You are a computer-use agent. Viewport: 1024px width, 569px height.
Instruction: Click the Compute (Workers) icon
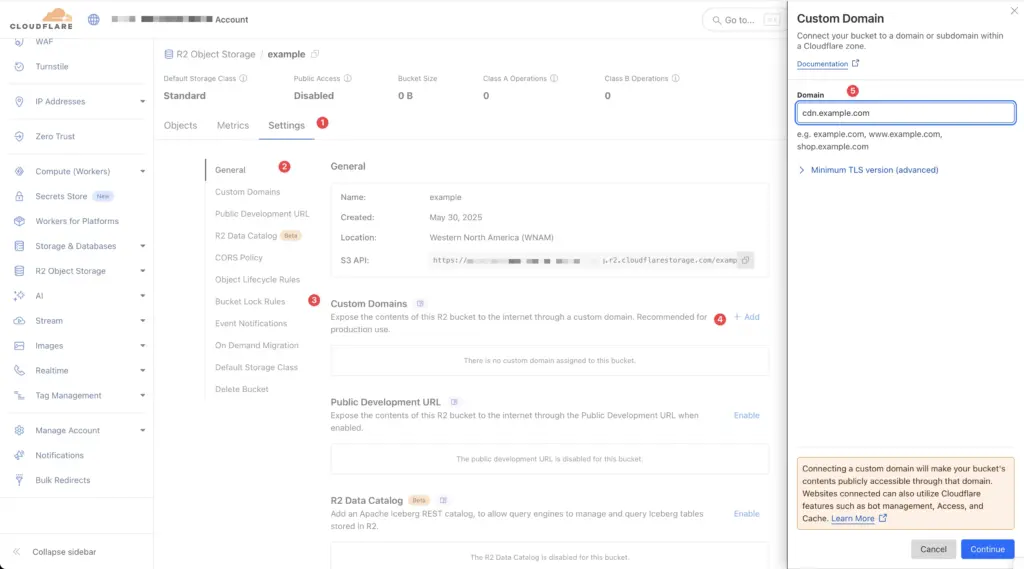[19, 171]
